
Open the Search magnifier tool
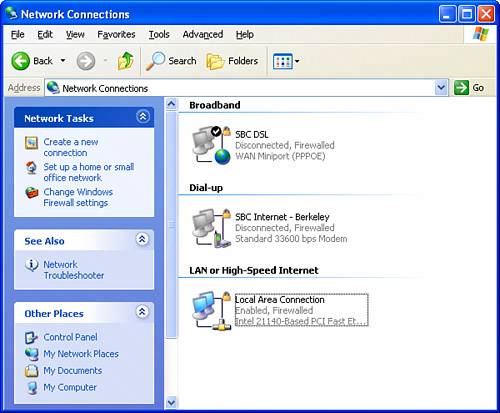(x=155, y=61)
